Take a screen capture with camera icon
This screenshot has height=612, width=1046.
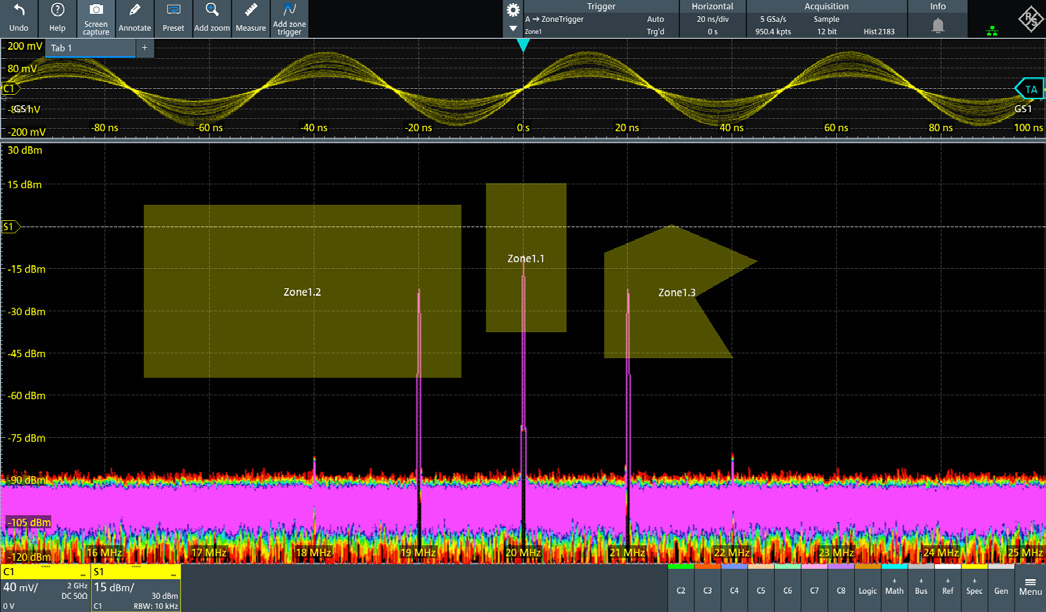click(x=96, y=18)
